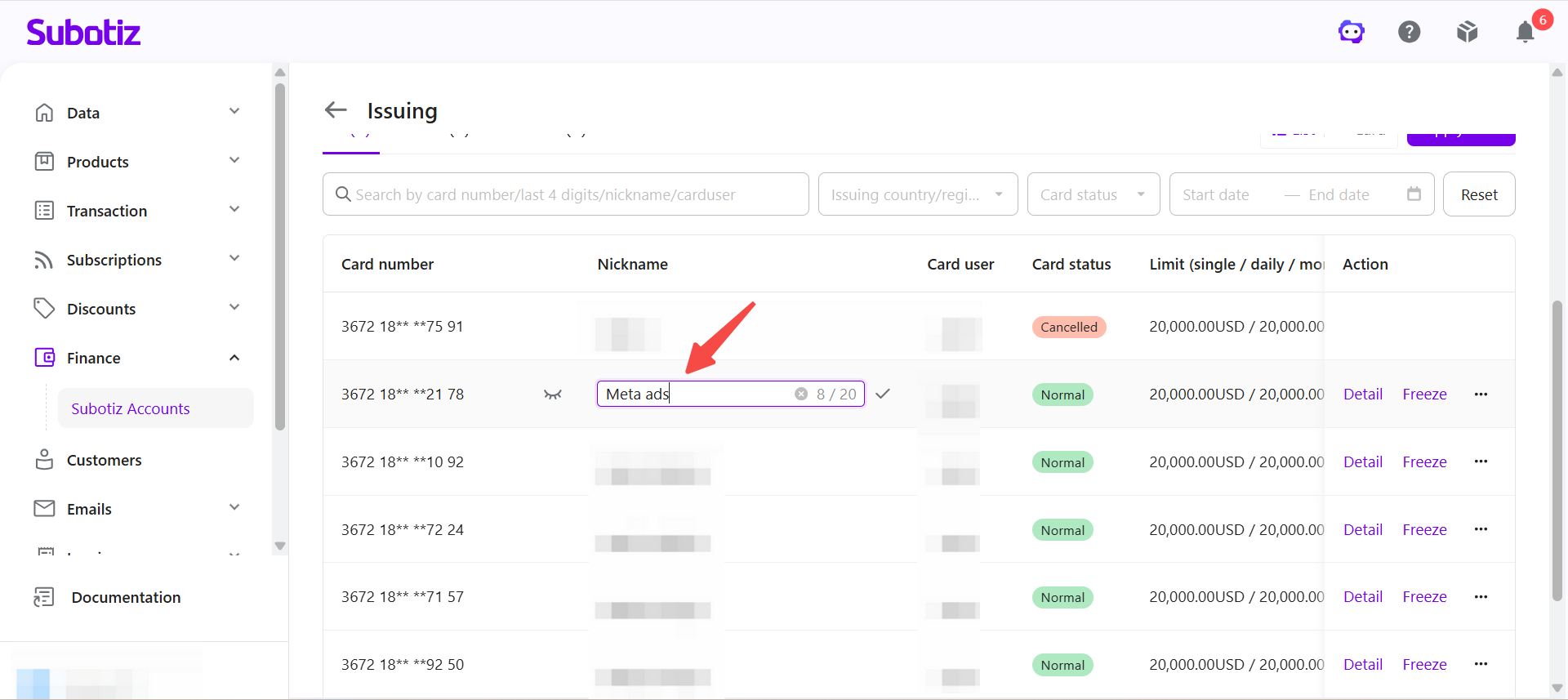Open Customers in the sidebar
Image resolution: width=1568 pixels, height=700 pixels.
(104, 461)
